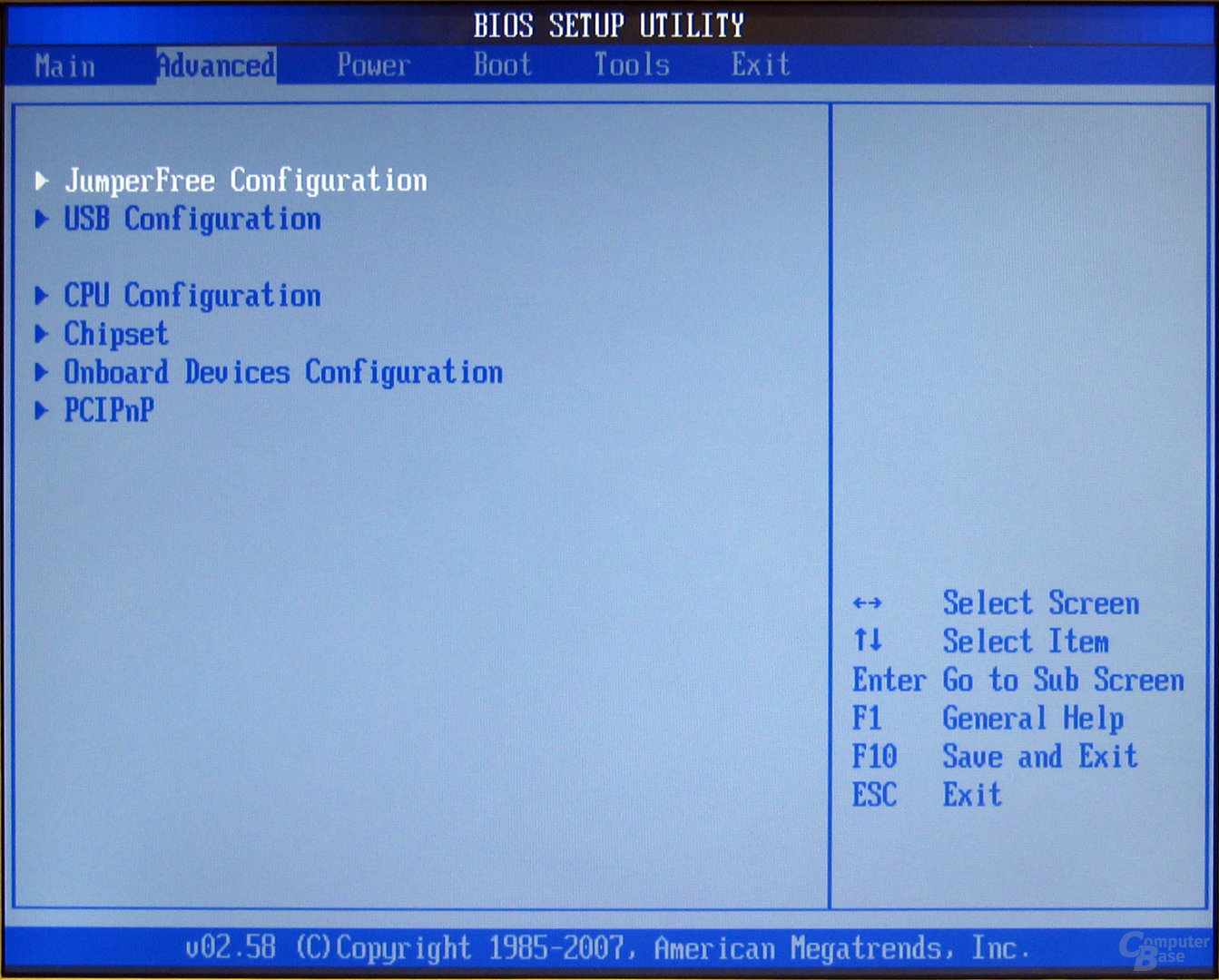1219x980 pixels.
Task: Click the arrow beside JumperFree Configuration
Action: (x=41, y=181)
